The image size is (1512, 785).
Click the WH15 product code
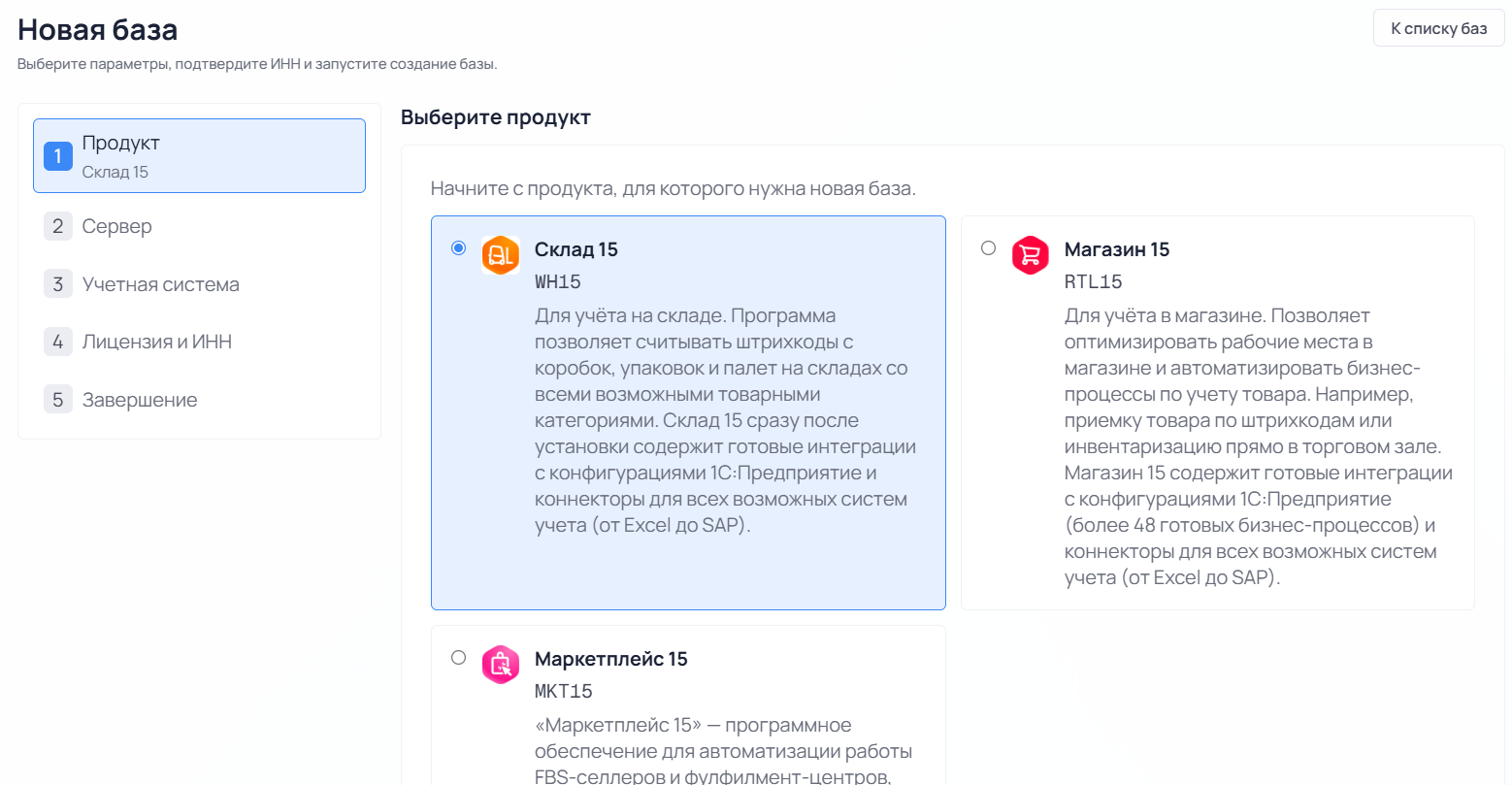[558, 282]
